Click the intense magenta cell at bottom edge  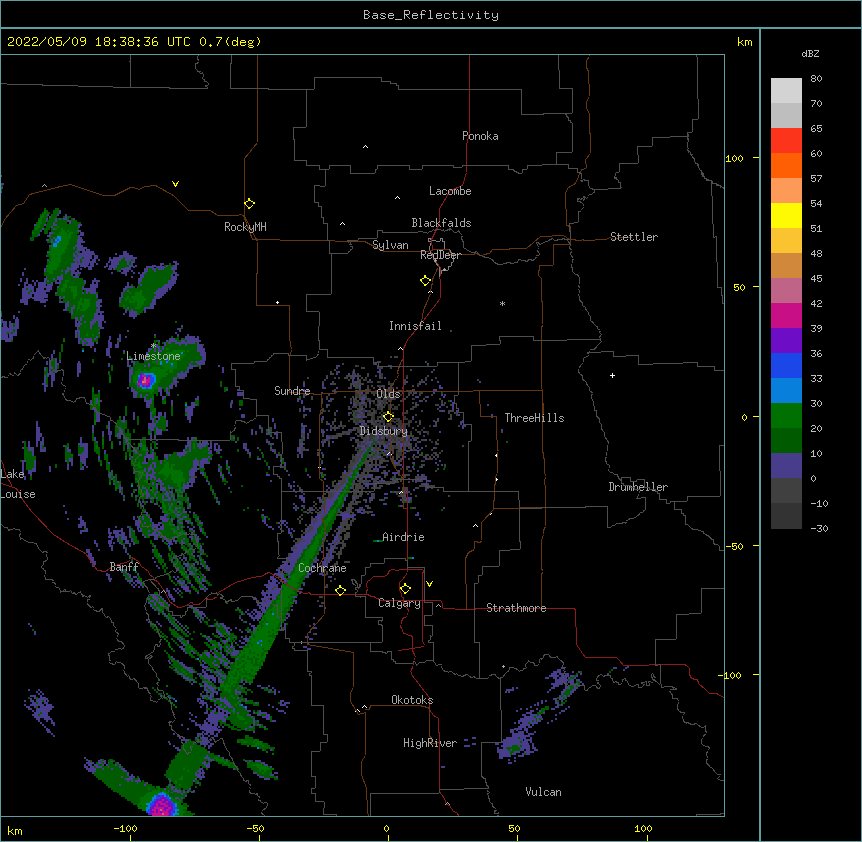click(x=162, y=806)
